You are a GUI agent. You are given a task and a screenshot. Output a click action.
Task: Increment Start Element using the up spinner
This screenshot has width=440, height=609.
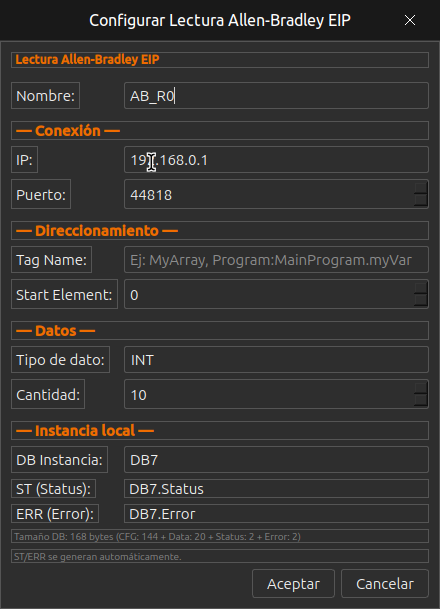[421, 288]
